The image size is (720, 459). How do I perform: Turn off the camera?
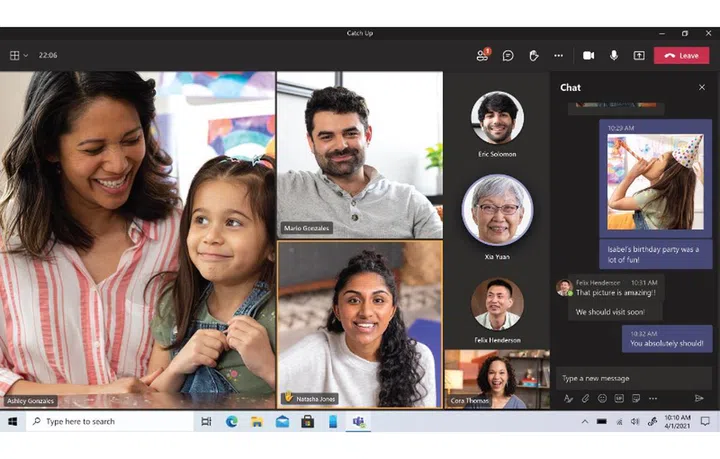coord(589,56)
